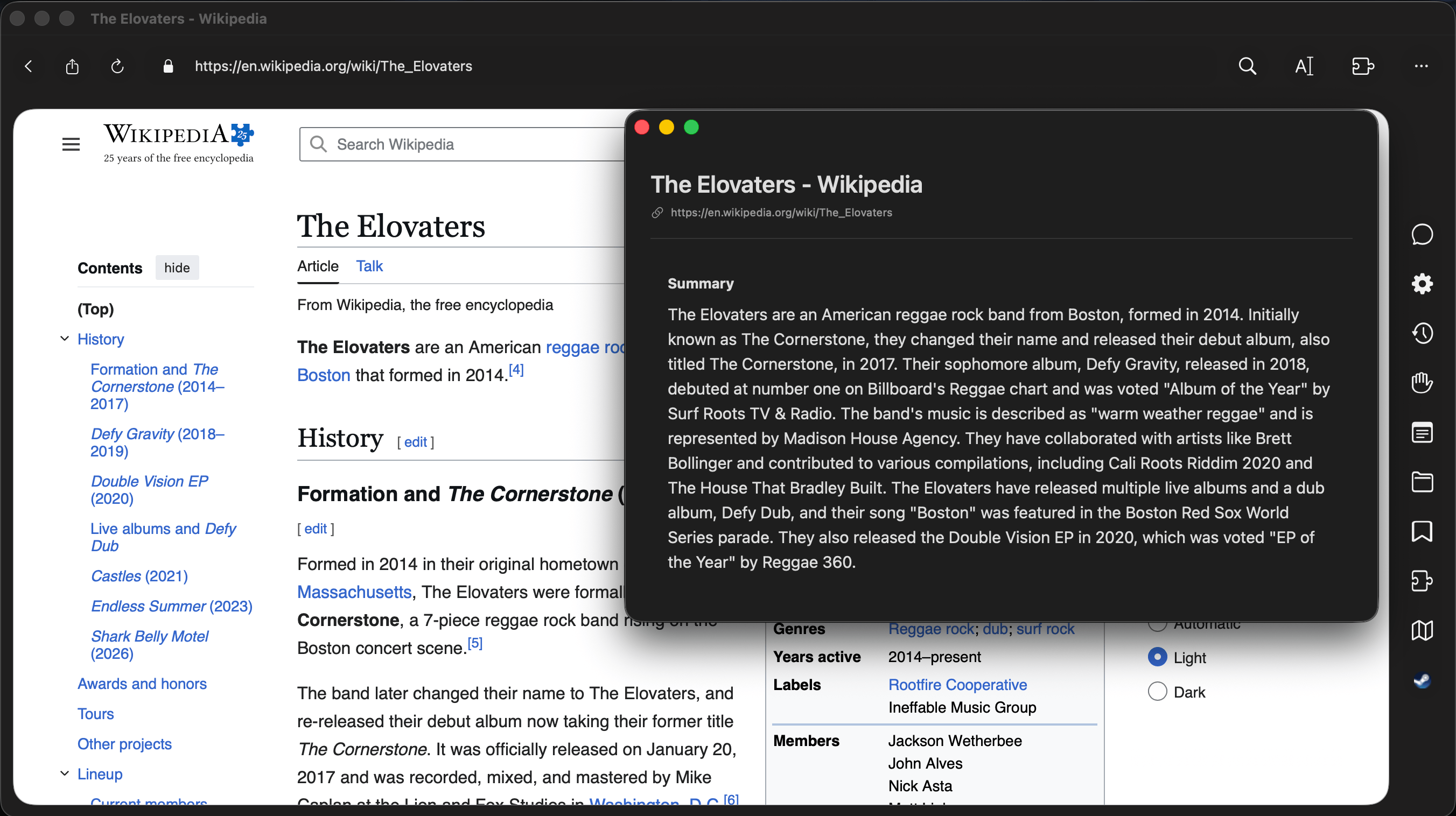Open the three-dot more menu
This screenshot has height=816, width=1456.
(1421, 66)
